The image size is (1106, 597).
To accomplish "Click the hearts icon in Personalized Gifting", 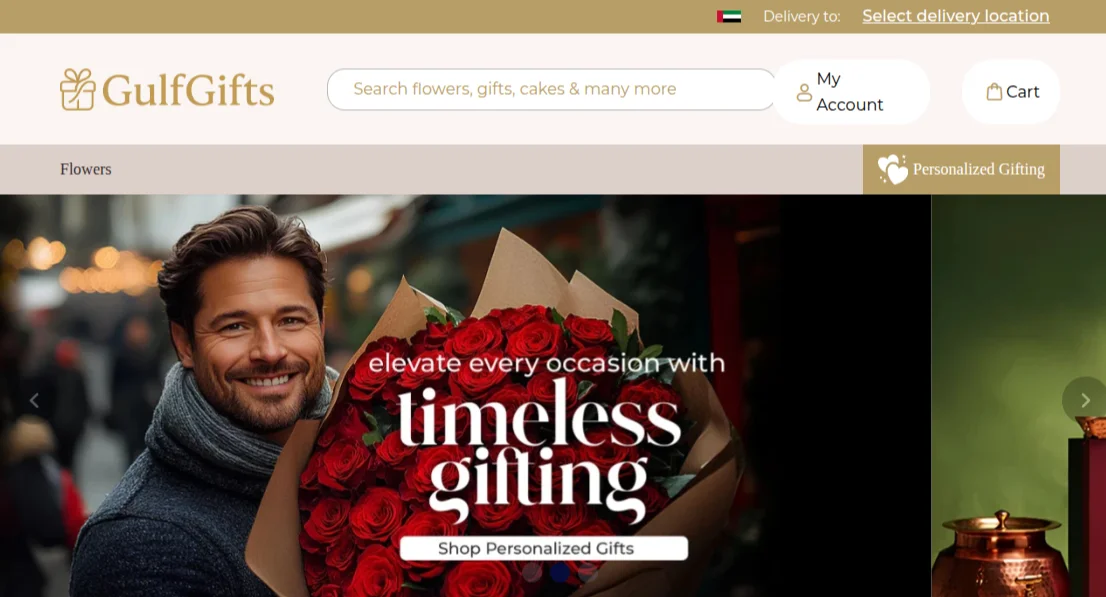I will tap(892, 169).
